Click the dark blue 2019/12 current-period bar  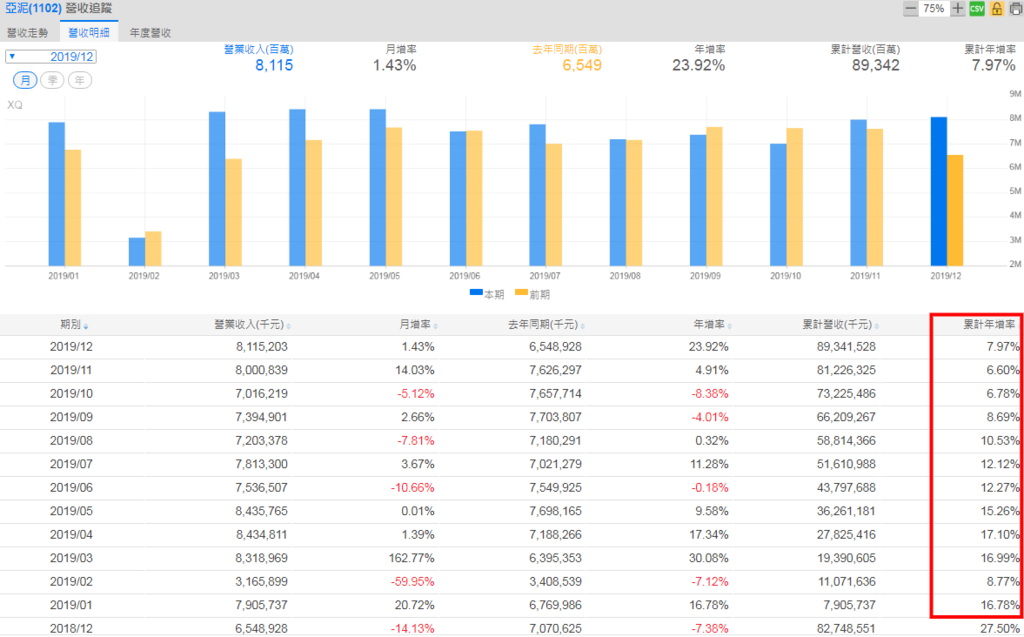coord(938,191)
